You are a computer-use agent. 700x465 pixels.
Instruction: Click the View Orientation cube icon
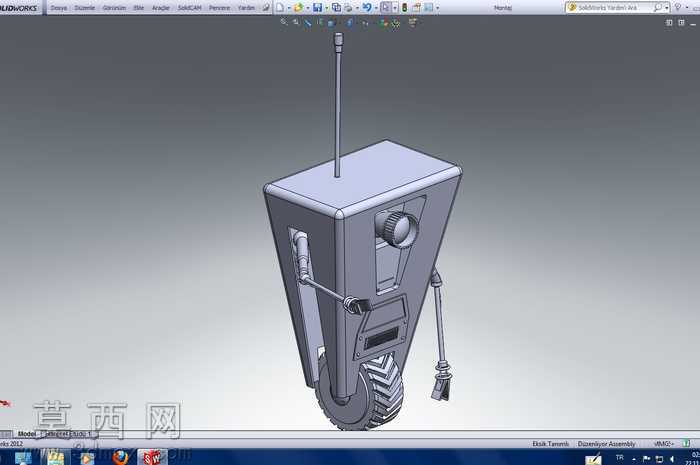(331, 23)
